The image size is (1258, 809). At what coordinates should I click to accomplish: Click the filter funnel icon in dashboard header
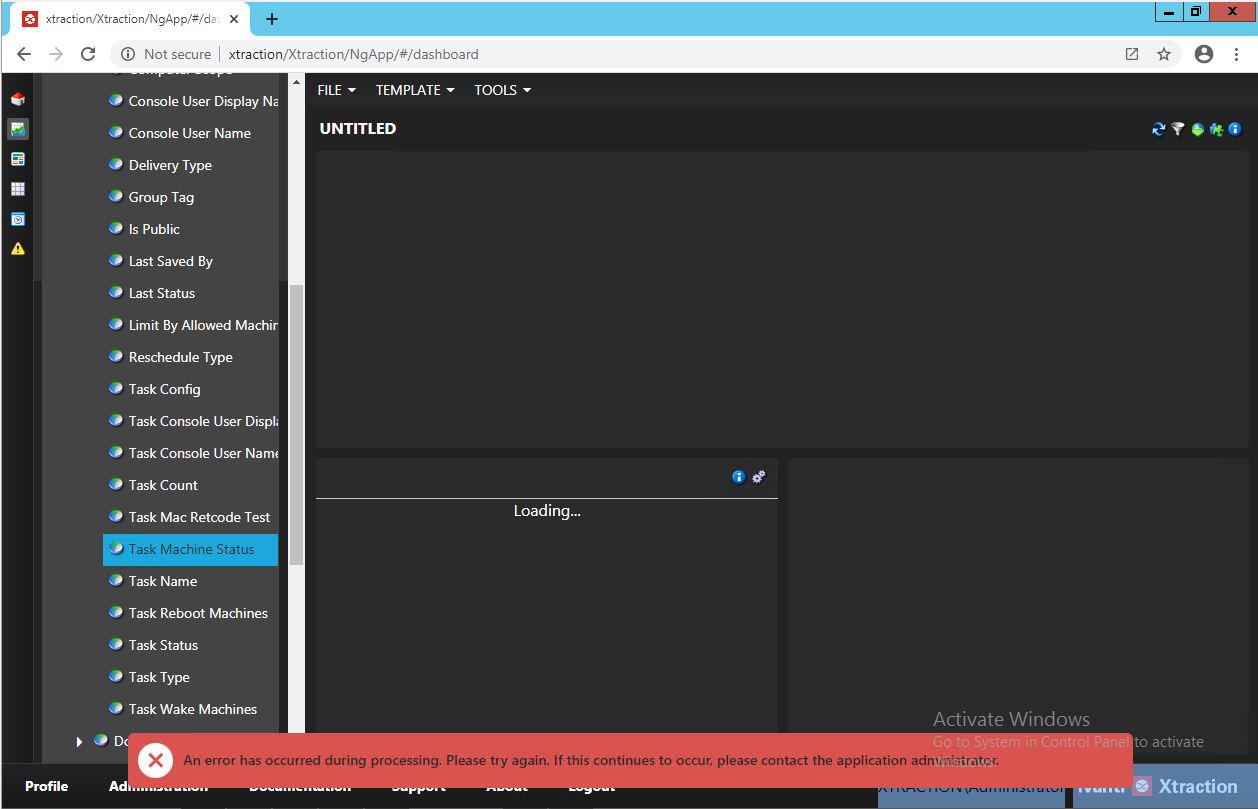tap(1177, 129)
